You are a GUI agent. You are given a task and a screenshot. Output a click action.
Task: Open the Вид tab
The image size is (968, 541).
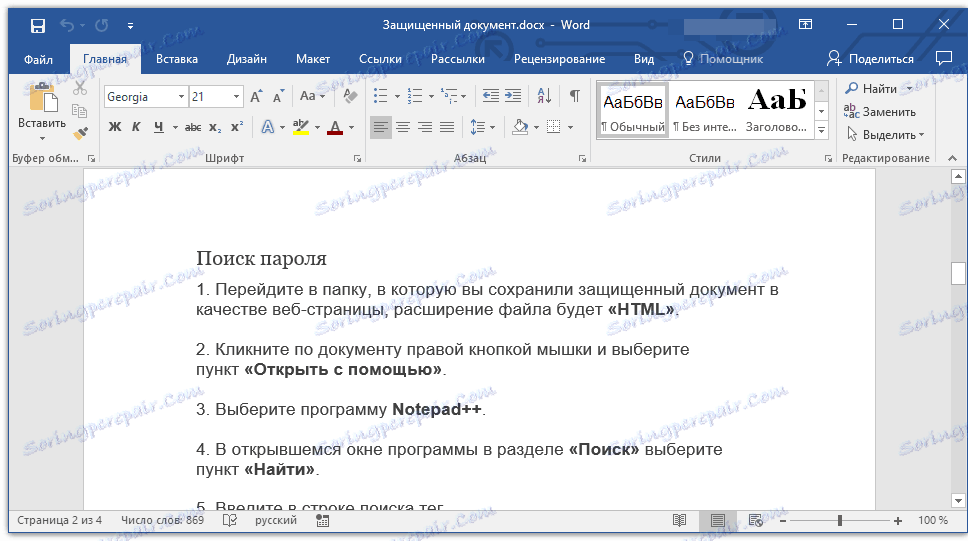[x=644, y=59]
